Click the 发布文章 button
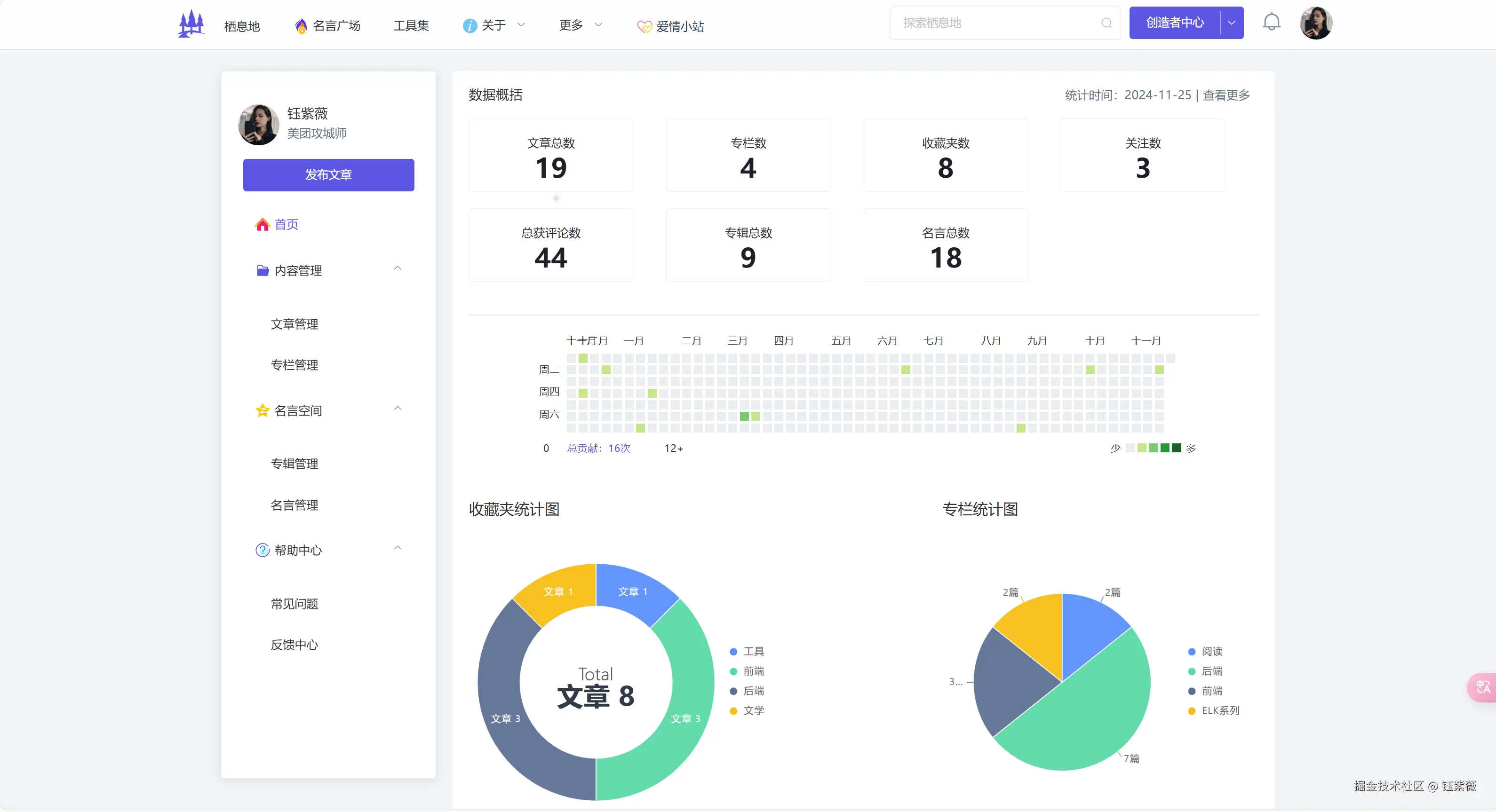Viewport: 1496px width, 812px height. point(328,175)
